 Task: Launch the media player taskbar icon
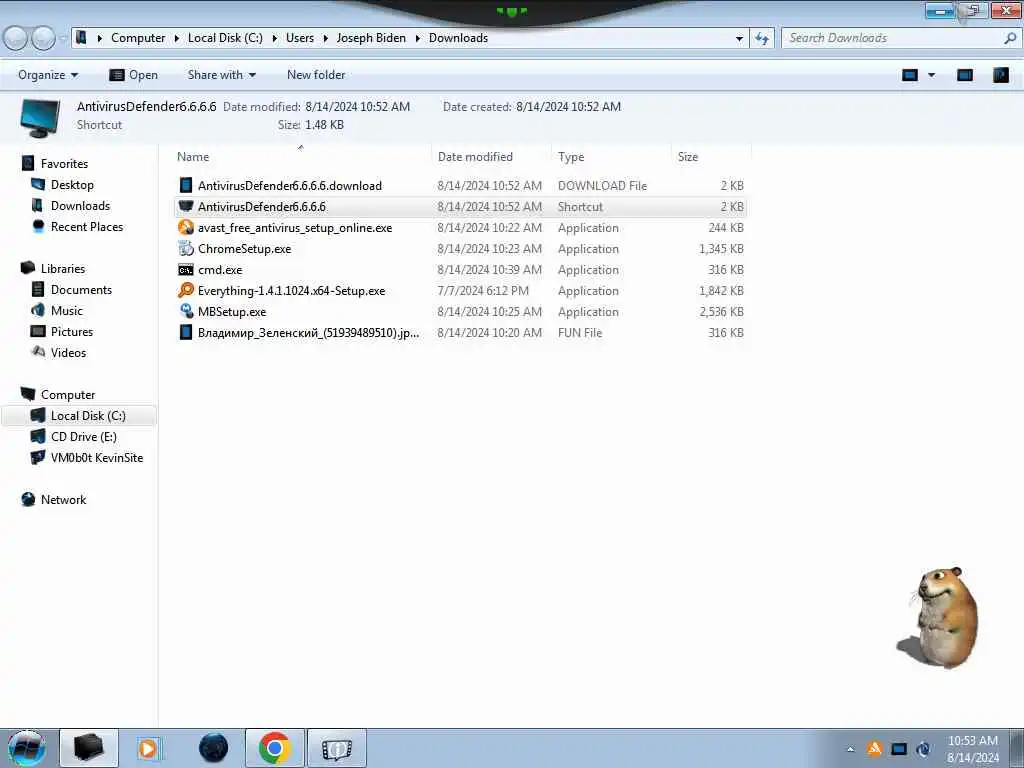(150, 748)
